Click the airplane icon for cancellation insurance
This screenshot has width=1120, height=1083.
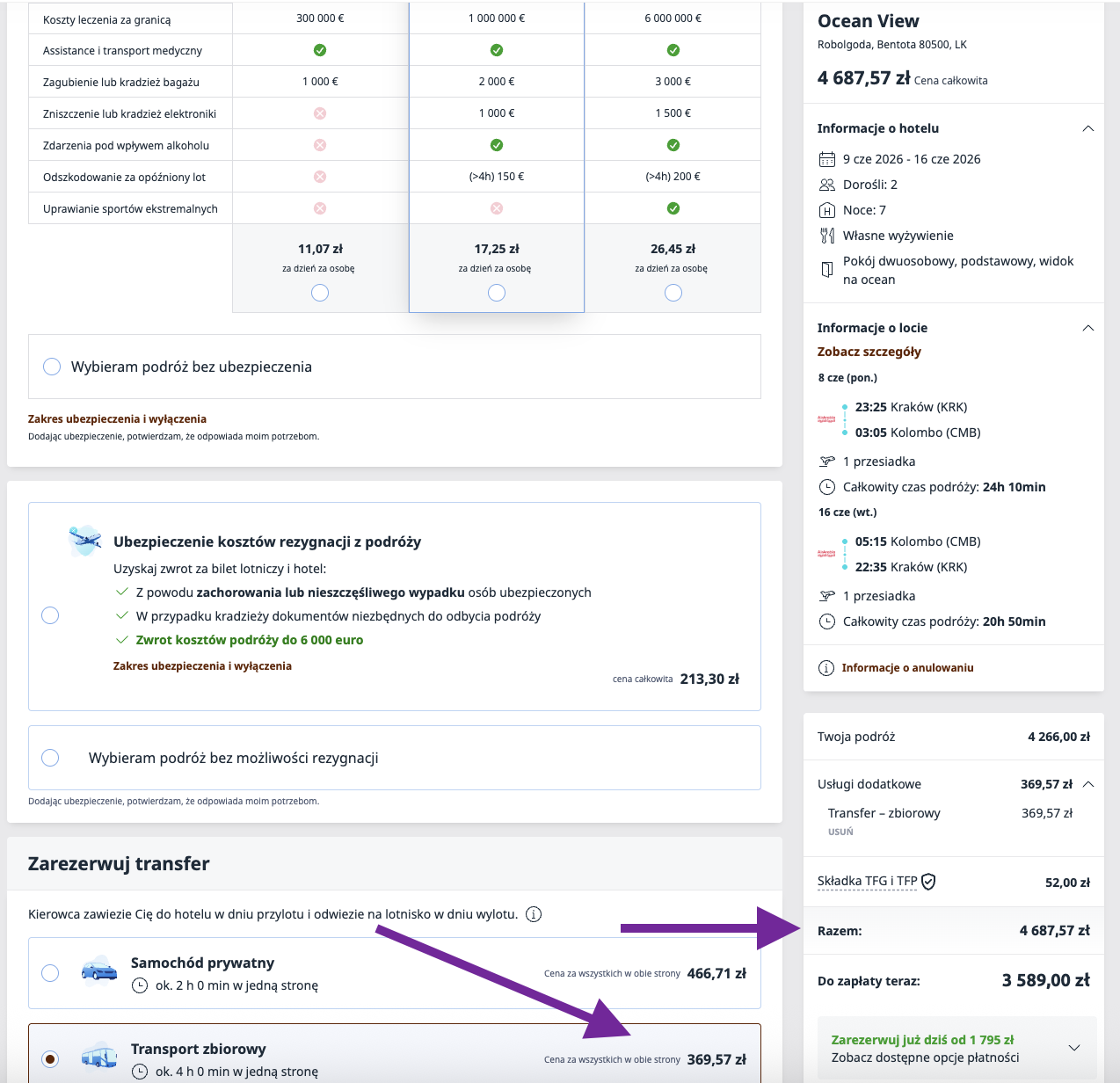tap(85, 540)
